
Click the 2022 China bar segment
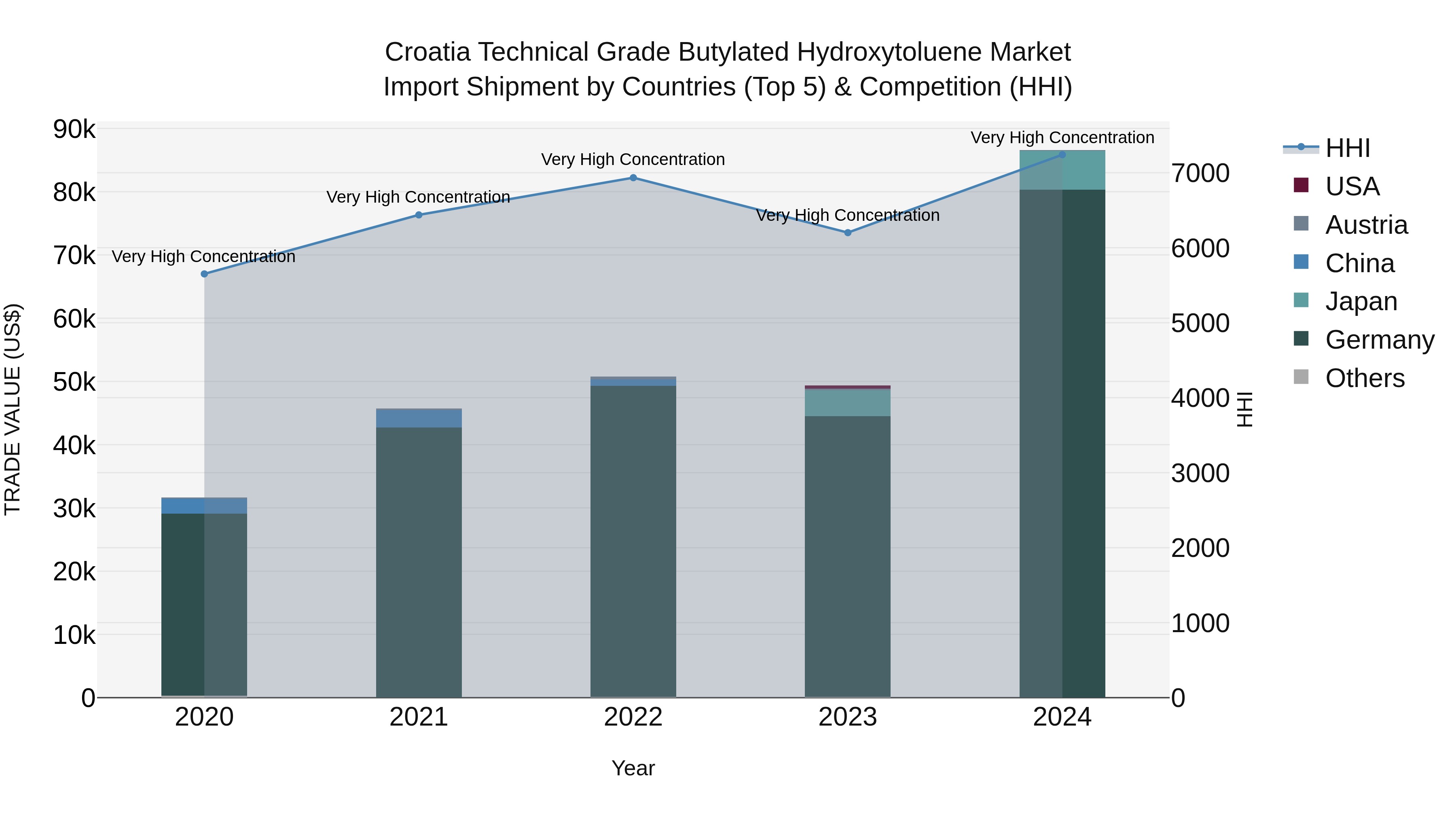pyautogui.click(x=634, y=382)
